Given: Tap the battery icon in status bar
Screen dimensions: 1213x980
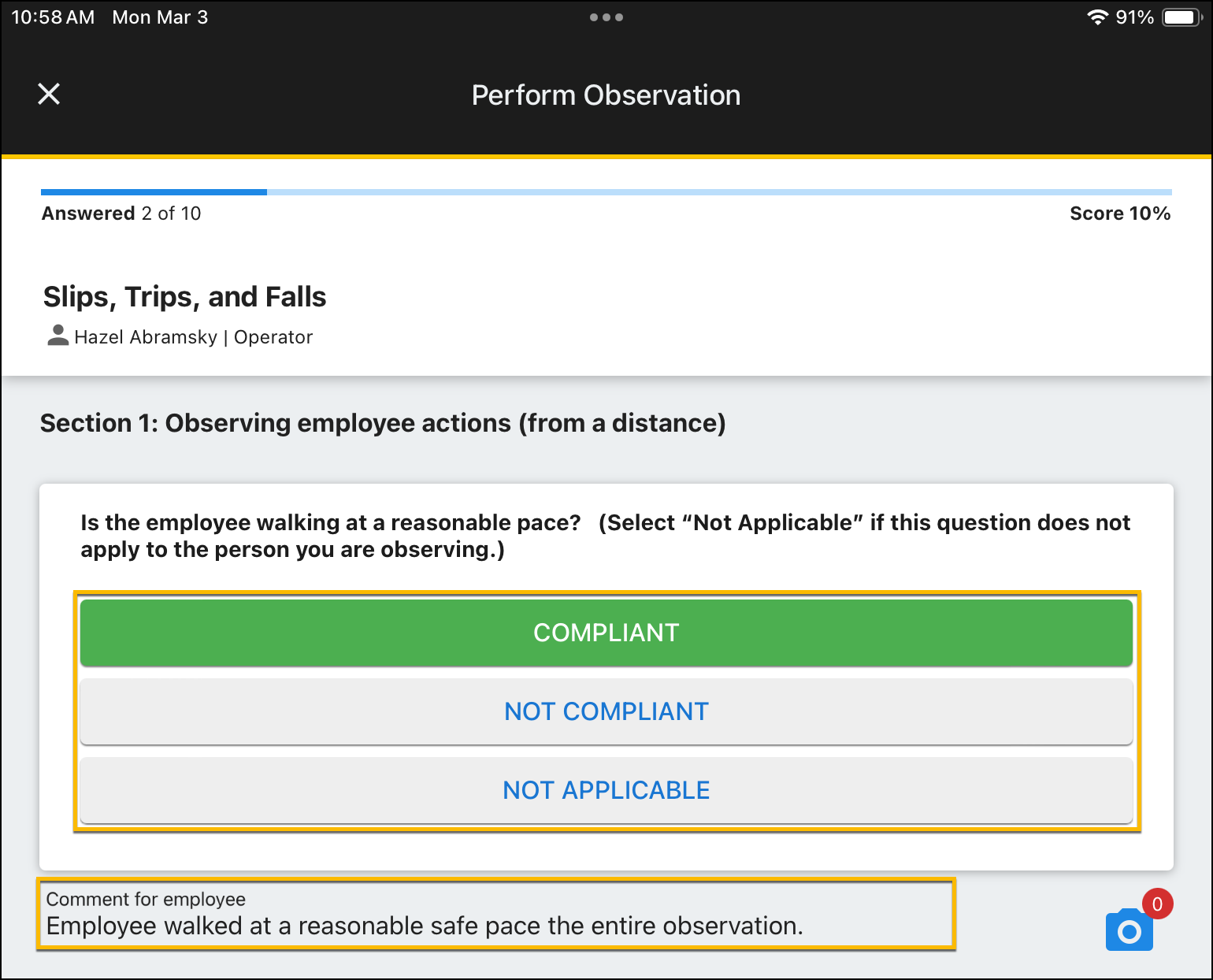Looking at the screenshot, I should 1181,17.
